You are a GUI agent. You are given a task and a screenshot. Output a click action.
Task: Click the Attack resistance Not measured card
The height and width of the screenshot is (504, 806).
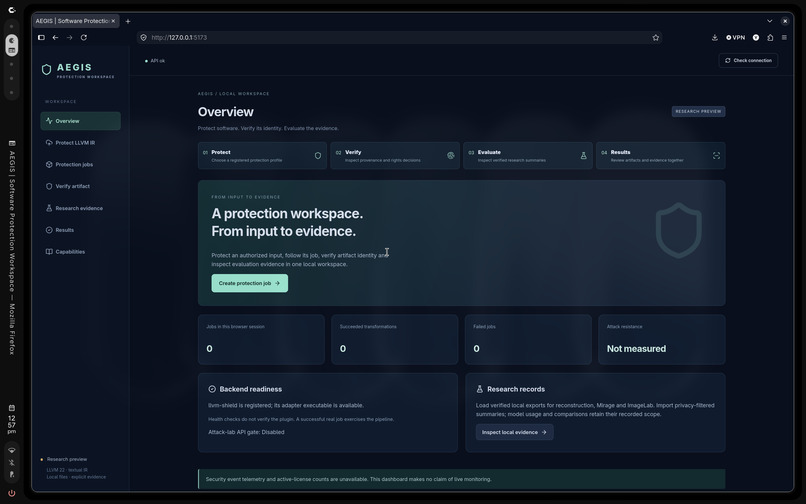662,339
